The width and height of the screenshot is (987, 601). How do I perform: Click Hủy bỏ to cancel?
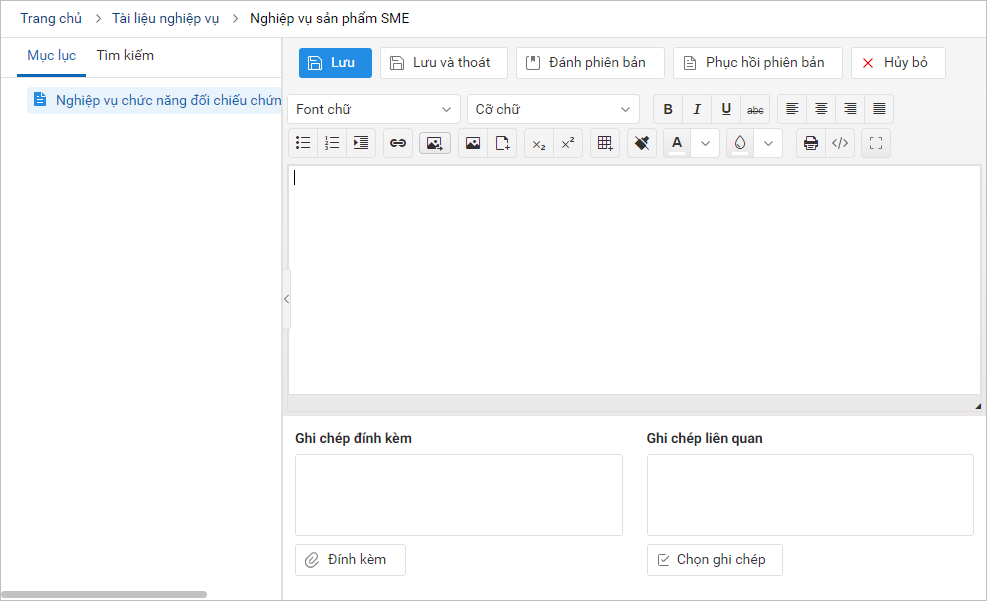point(898,63)
